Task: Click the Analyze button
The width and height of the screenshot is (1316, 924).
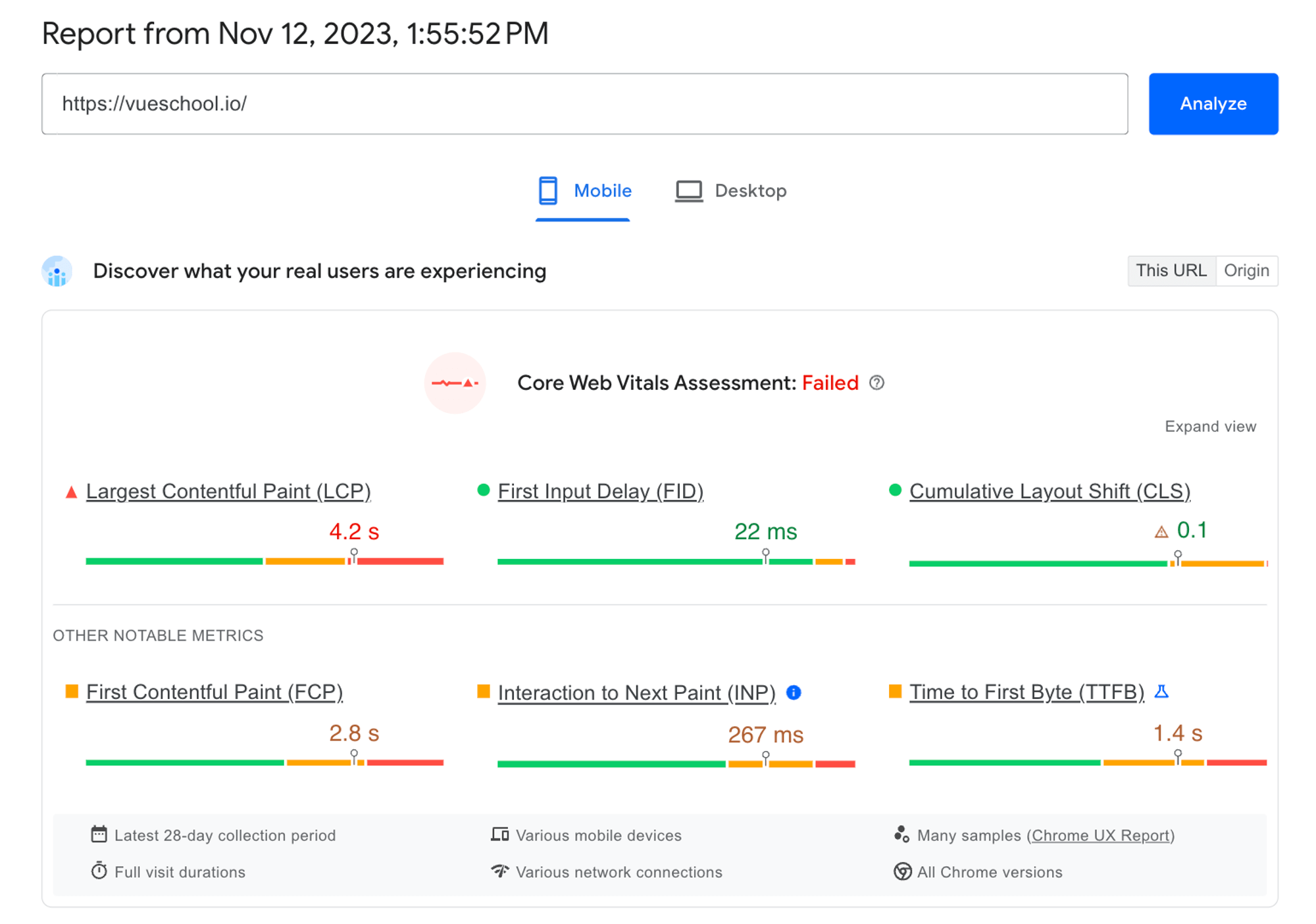Action: tap(1213, 103)
